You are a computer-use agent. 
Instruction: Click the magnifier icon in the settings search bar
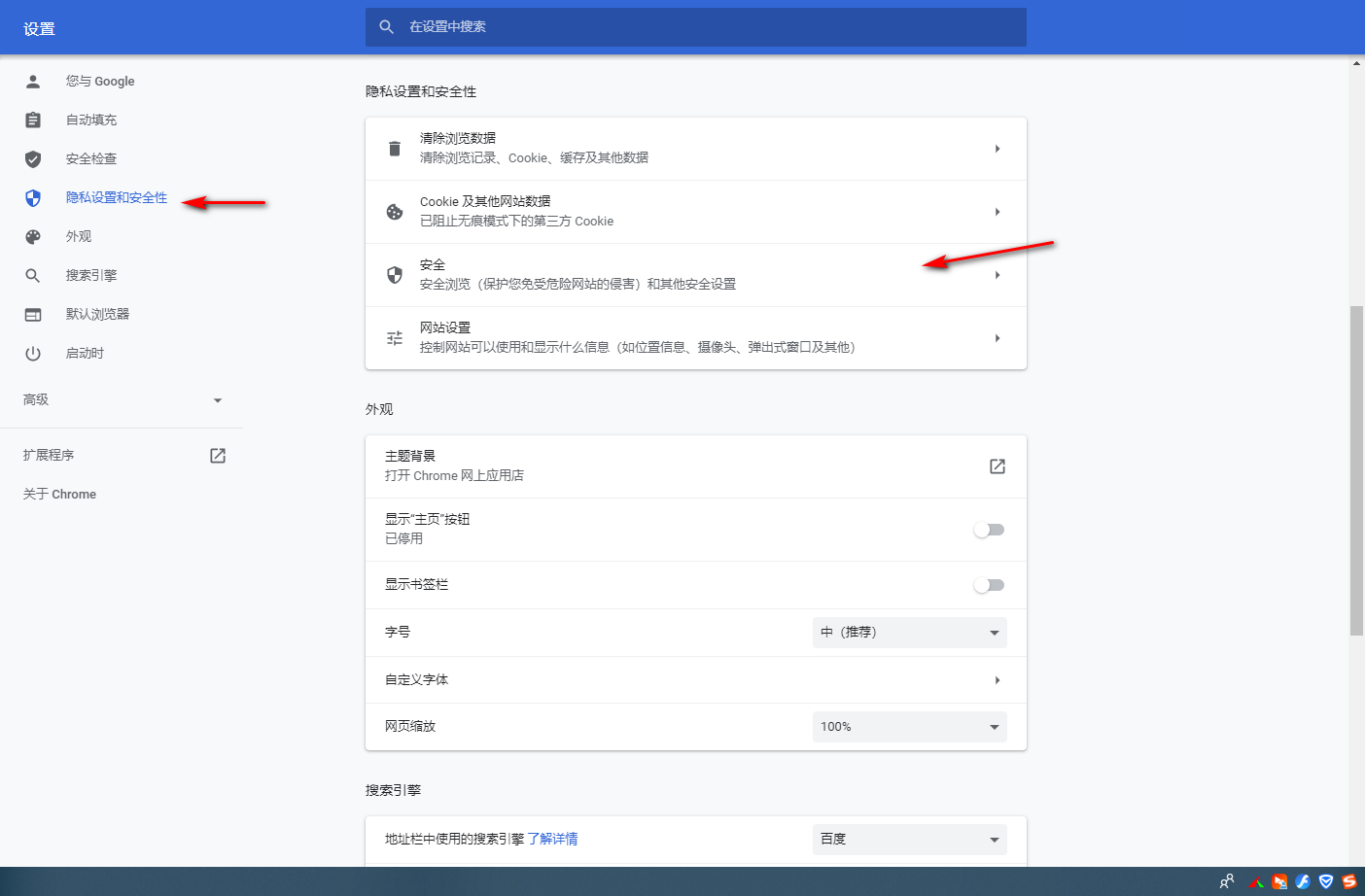pyautogui.click(x=386, y=27)
